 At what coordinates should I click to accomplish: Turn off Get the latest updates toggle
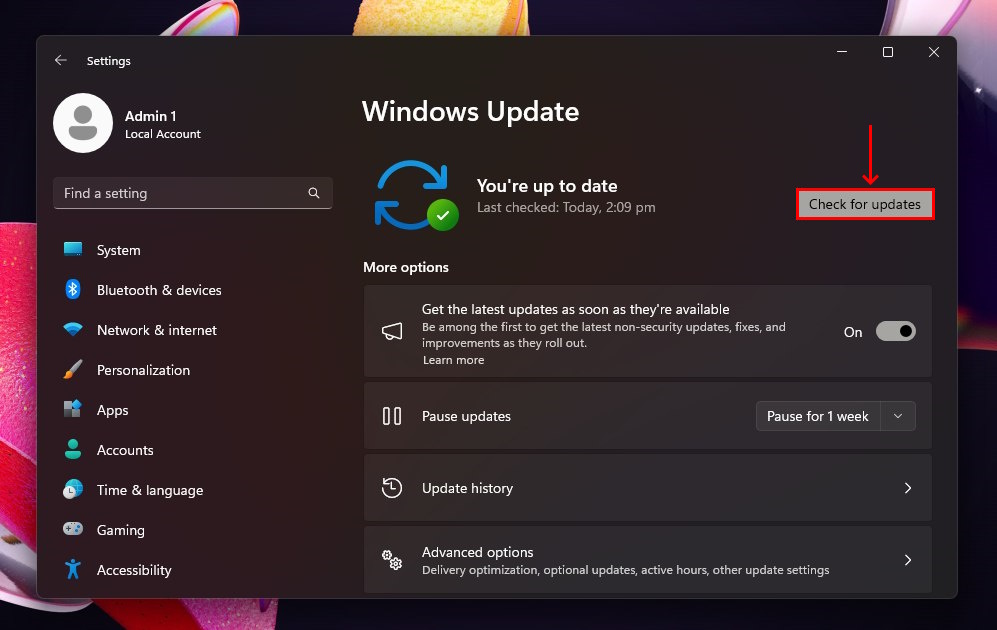(895, 331)
